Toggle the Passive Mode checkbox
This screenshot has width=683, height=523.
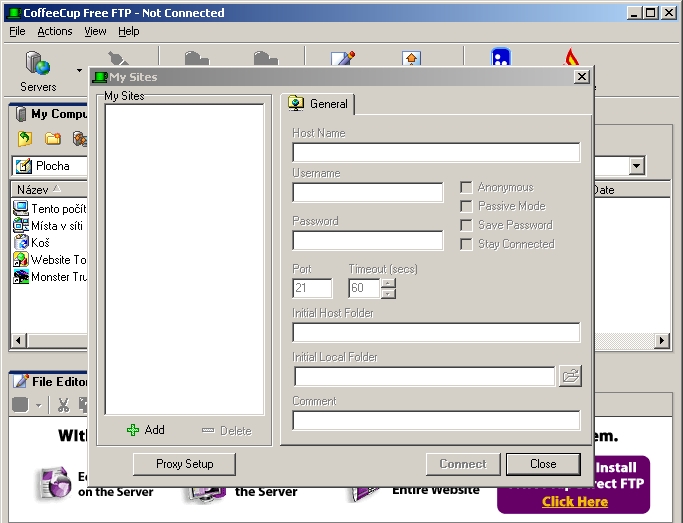point(466,206)
